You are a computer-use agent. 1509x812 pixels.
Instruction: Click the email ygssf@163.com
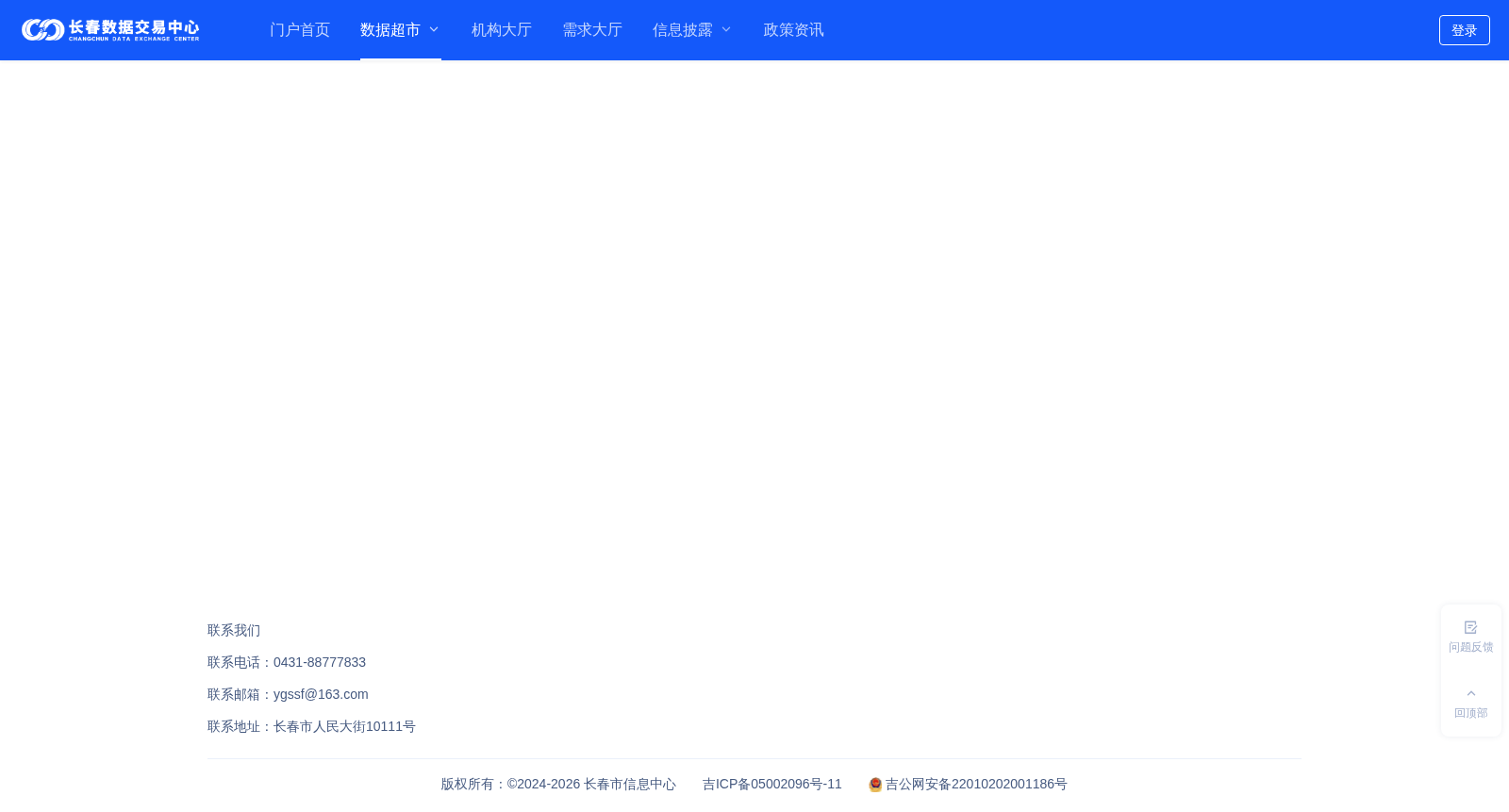[321, 694]
